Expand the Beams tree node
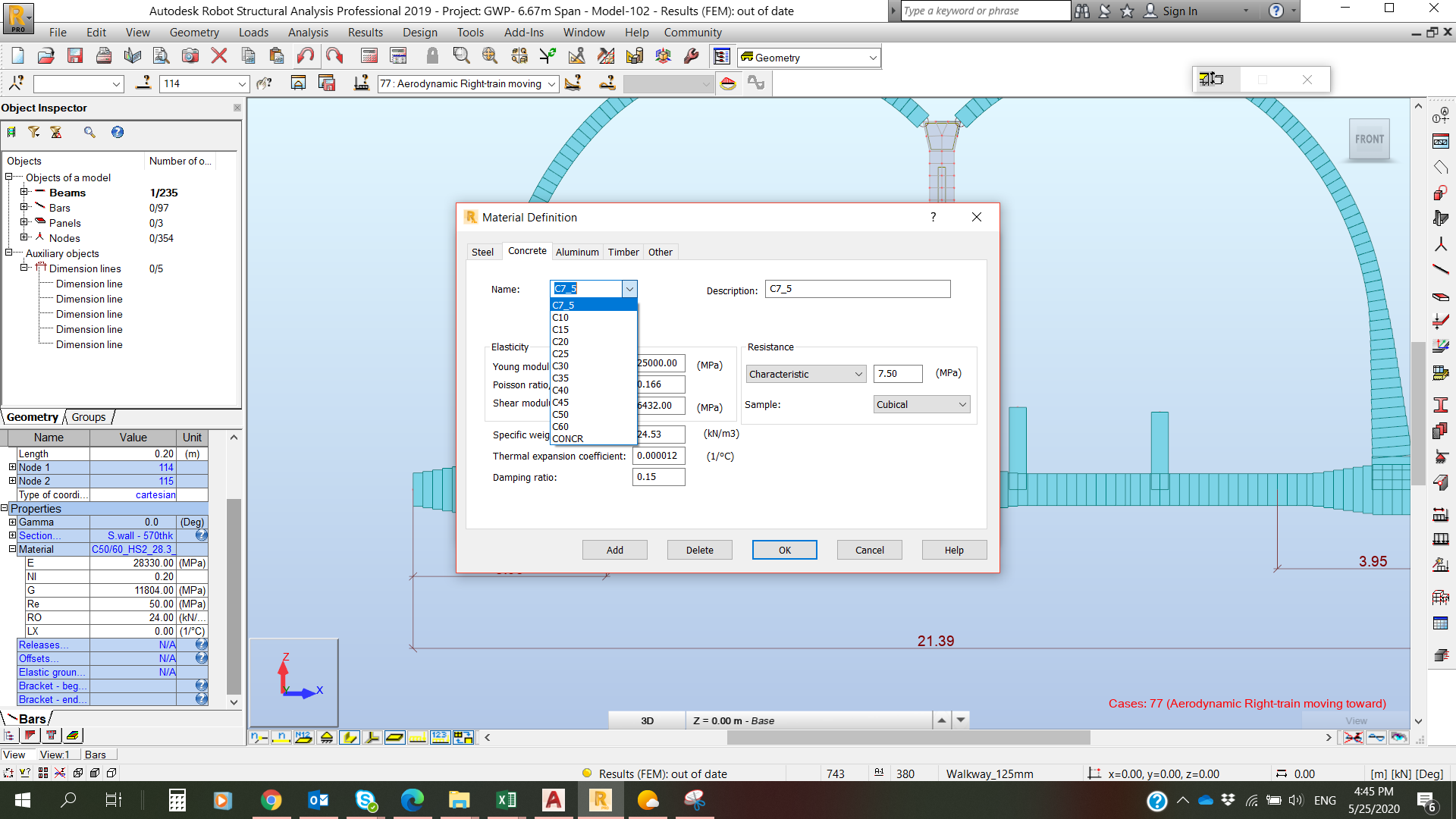This screenshot has height=819, width=1456. [24, 192]
